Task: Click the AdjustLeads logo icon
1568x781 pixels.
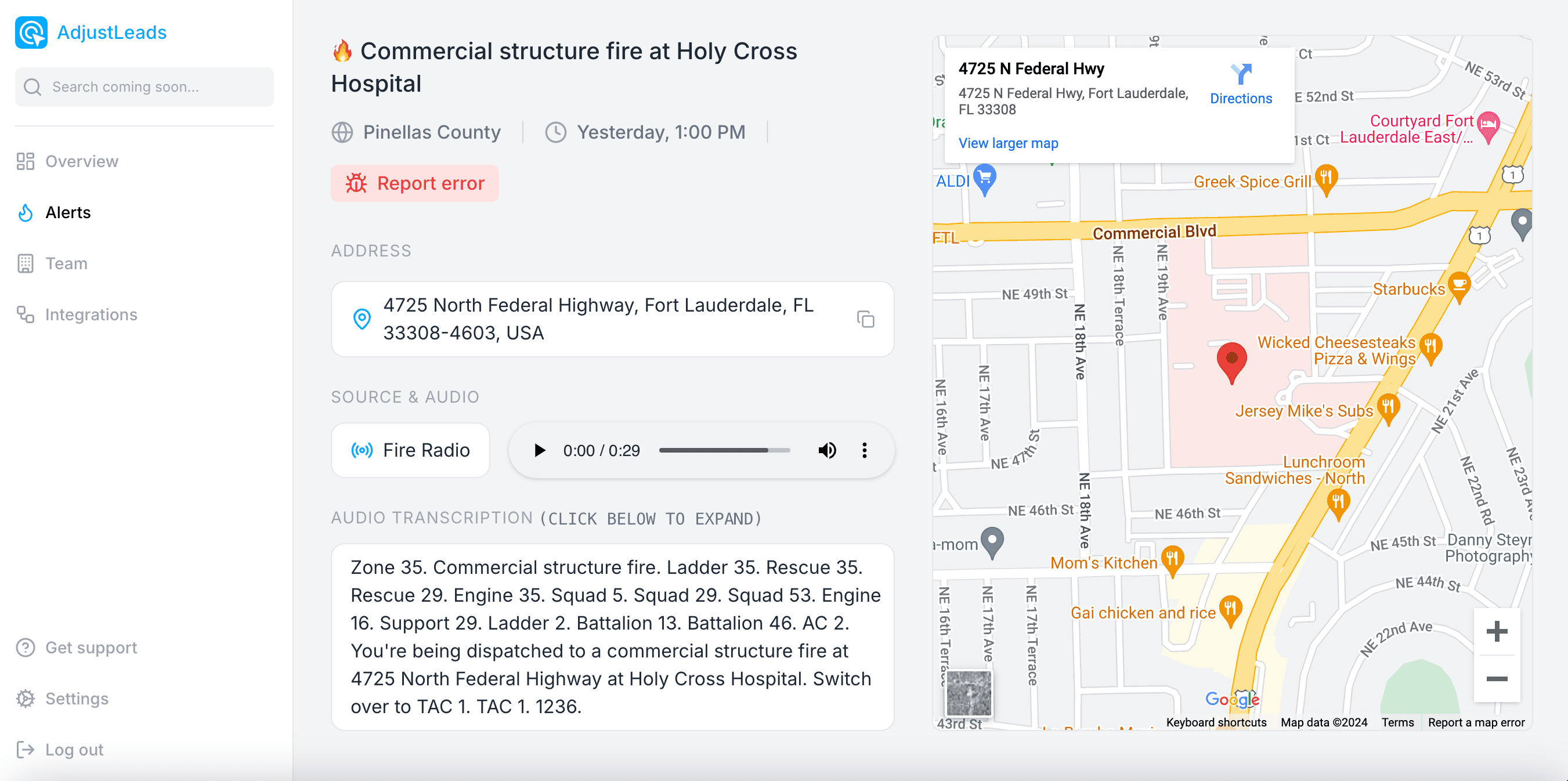Action: coord(31,32)
